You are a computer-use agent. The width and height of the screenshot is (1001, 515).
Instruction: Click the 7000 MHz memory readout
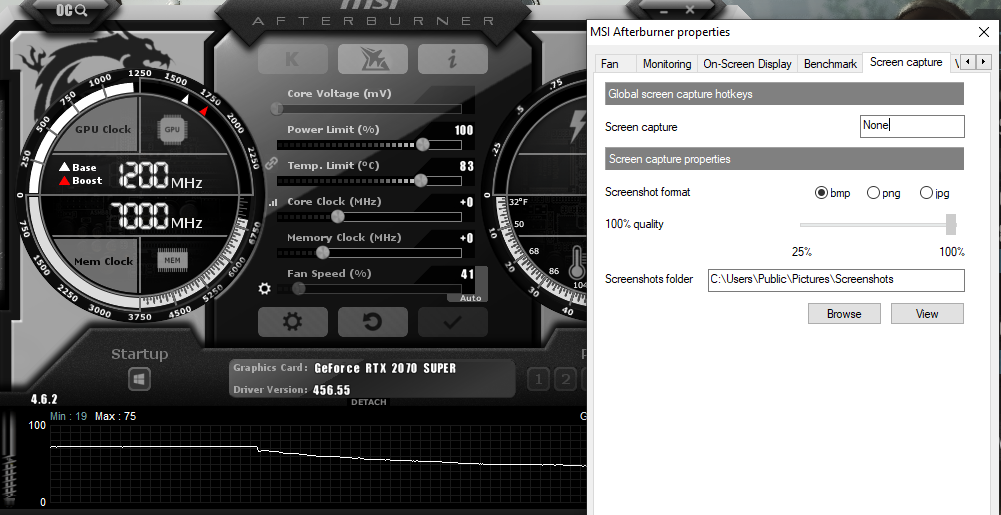157,215
